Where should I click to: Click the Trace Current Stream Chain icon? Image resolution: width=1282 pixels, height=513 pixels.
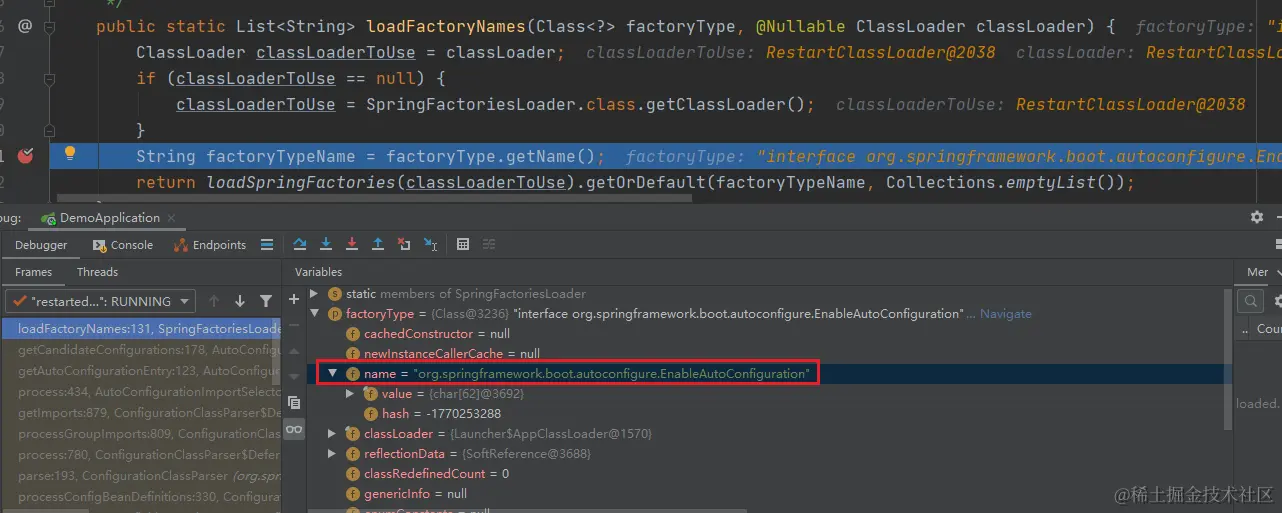pyautogui.click(x=489, y=244)
